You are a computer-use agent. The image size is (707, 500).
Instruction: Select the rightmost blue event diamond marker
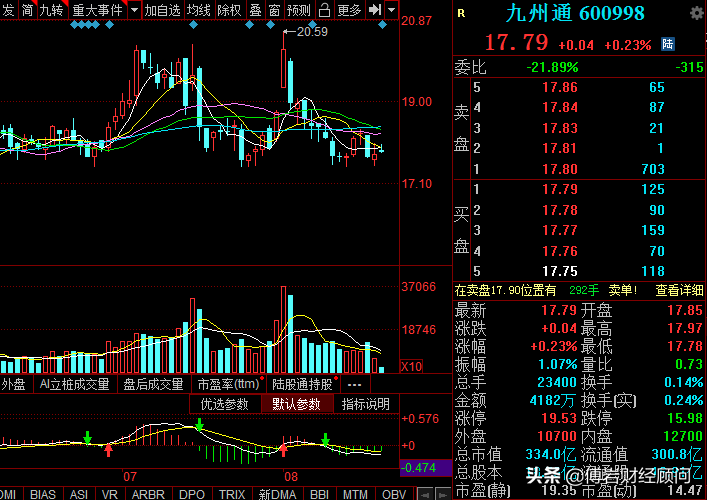point(382,25)
